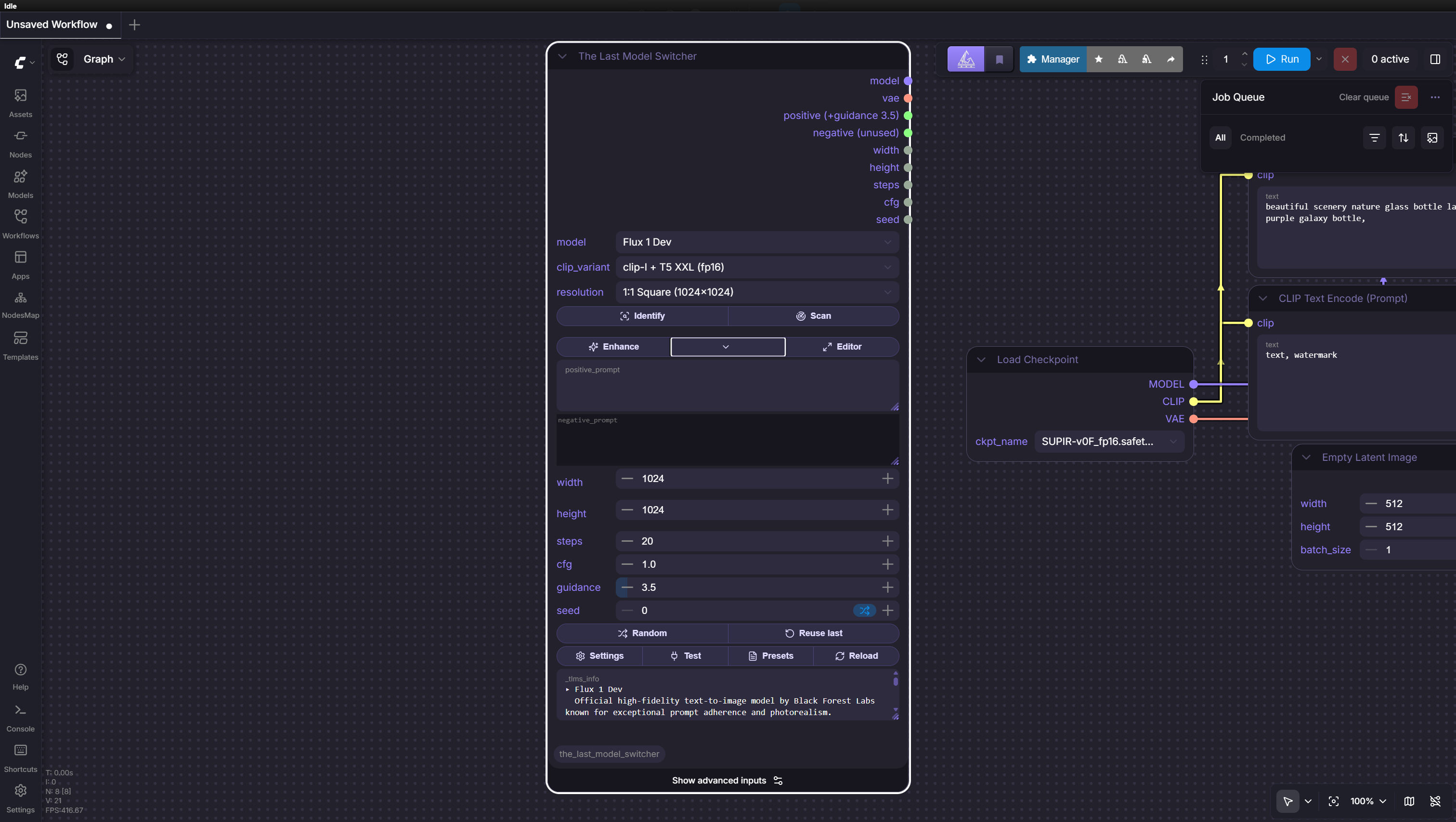
Task: Open the resolution dropdown
Action: (757, 292)
